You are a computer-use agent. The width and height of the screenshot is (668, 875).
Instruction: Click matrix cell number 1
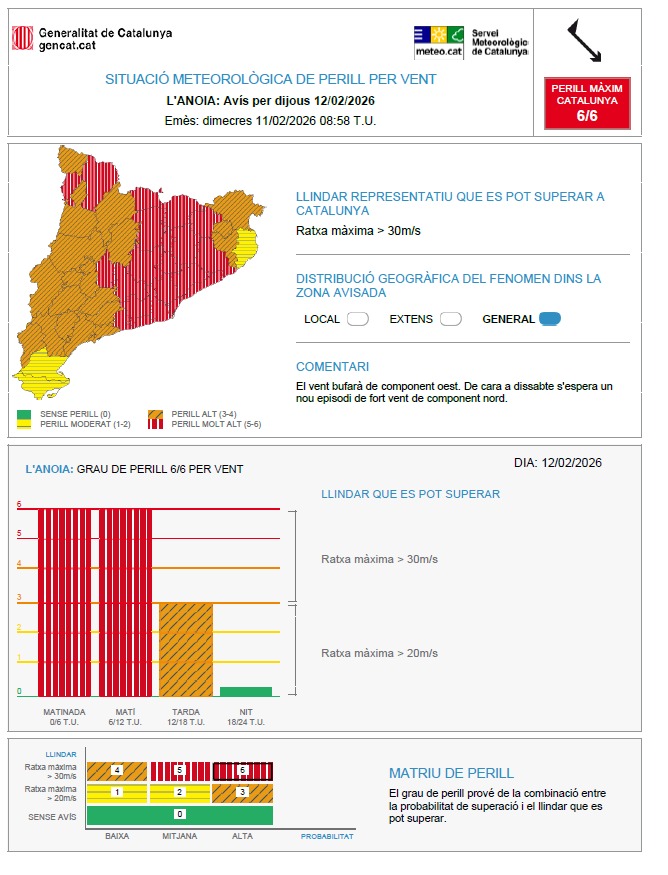tap(117, 792)
